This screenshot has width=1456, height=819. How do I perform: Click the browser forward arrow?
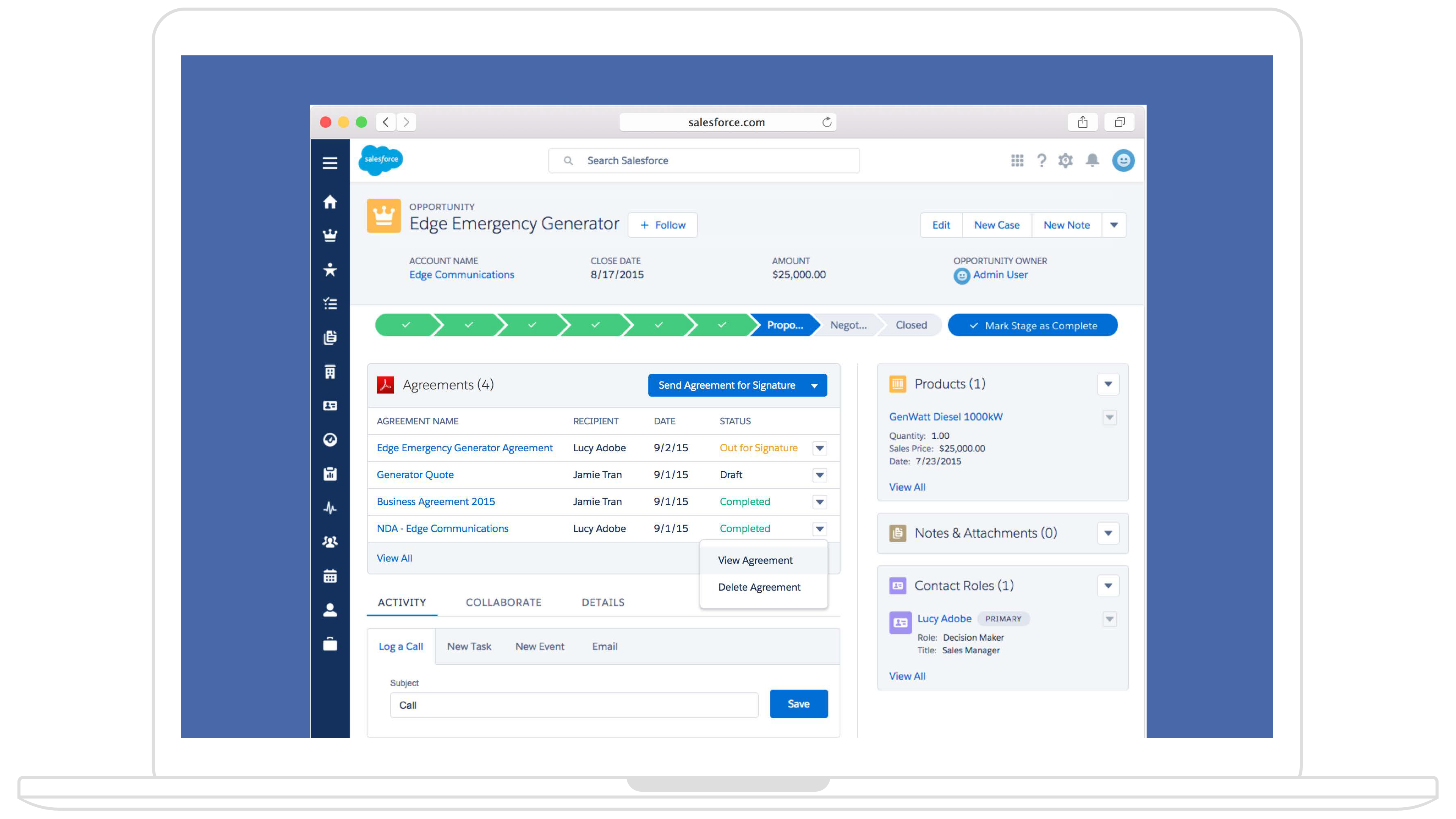(x=406, y=122)
